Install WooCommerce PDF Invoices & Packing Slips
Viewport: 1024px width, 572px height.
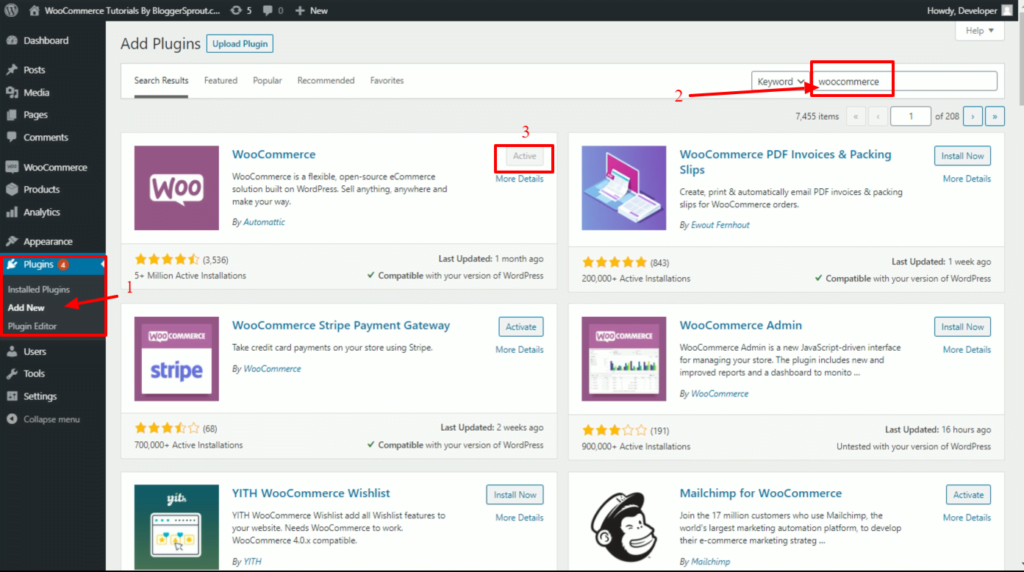962,156
